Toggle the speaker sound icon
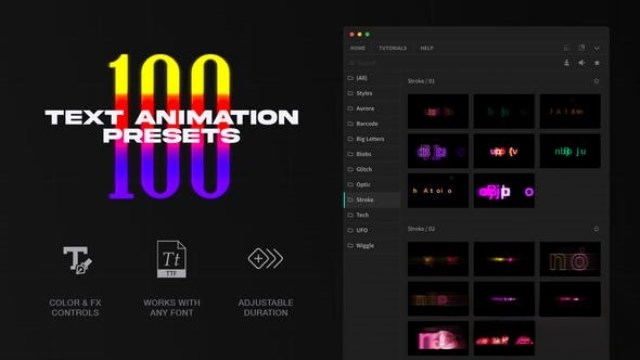 pyautogui.click(x=582, y=63)
